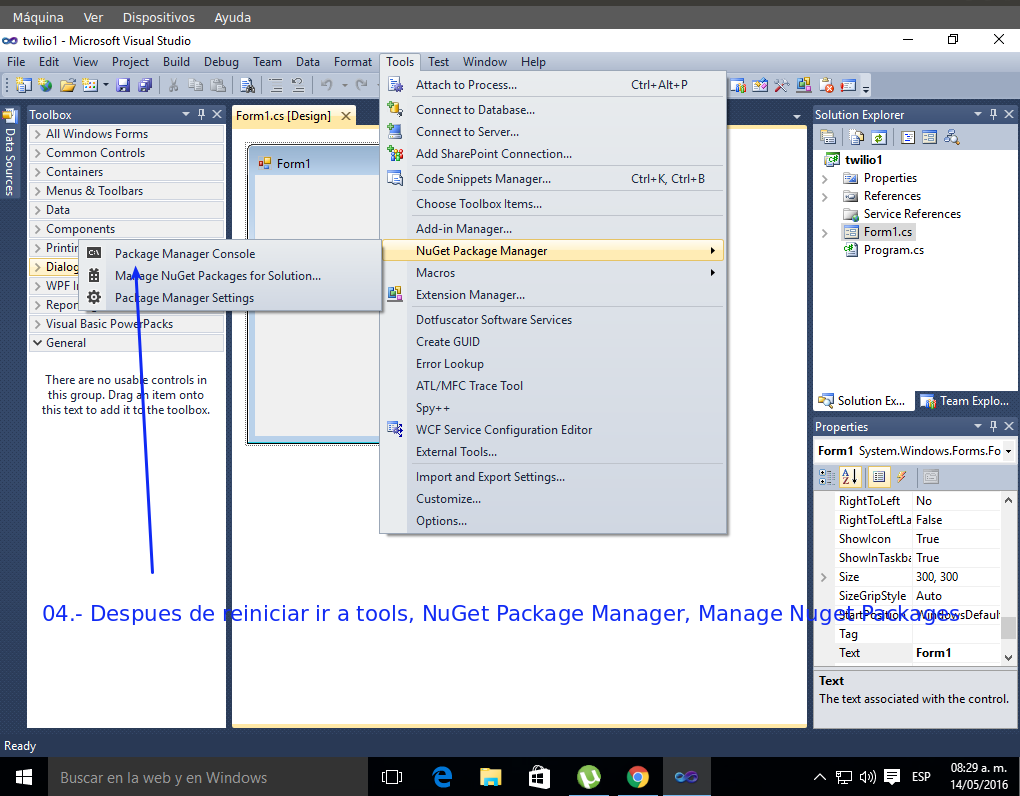Open the Debug menu
The width and height of the screenshot is (1020, 796).
221,62
